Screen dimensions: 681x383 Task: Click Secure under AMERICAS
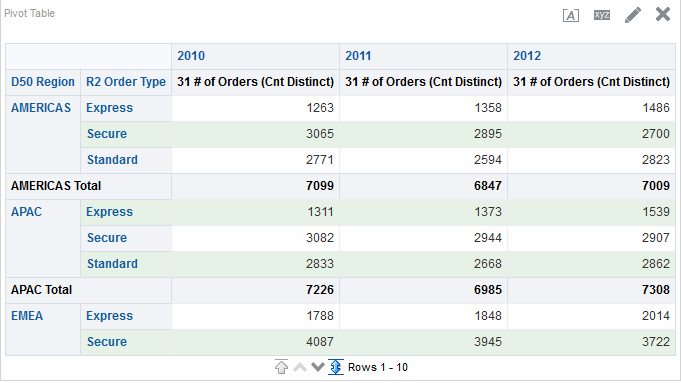click(x=107, y=134)
